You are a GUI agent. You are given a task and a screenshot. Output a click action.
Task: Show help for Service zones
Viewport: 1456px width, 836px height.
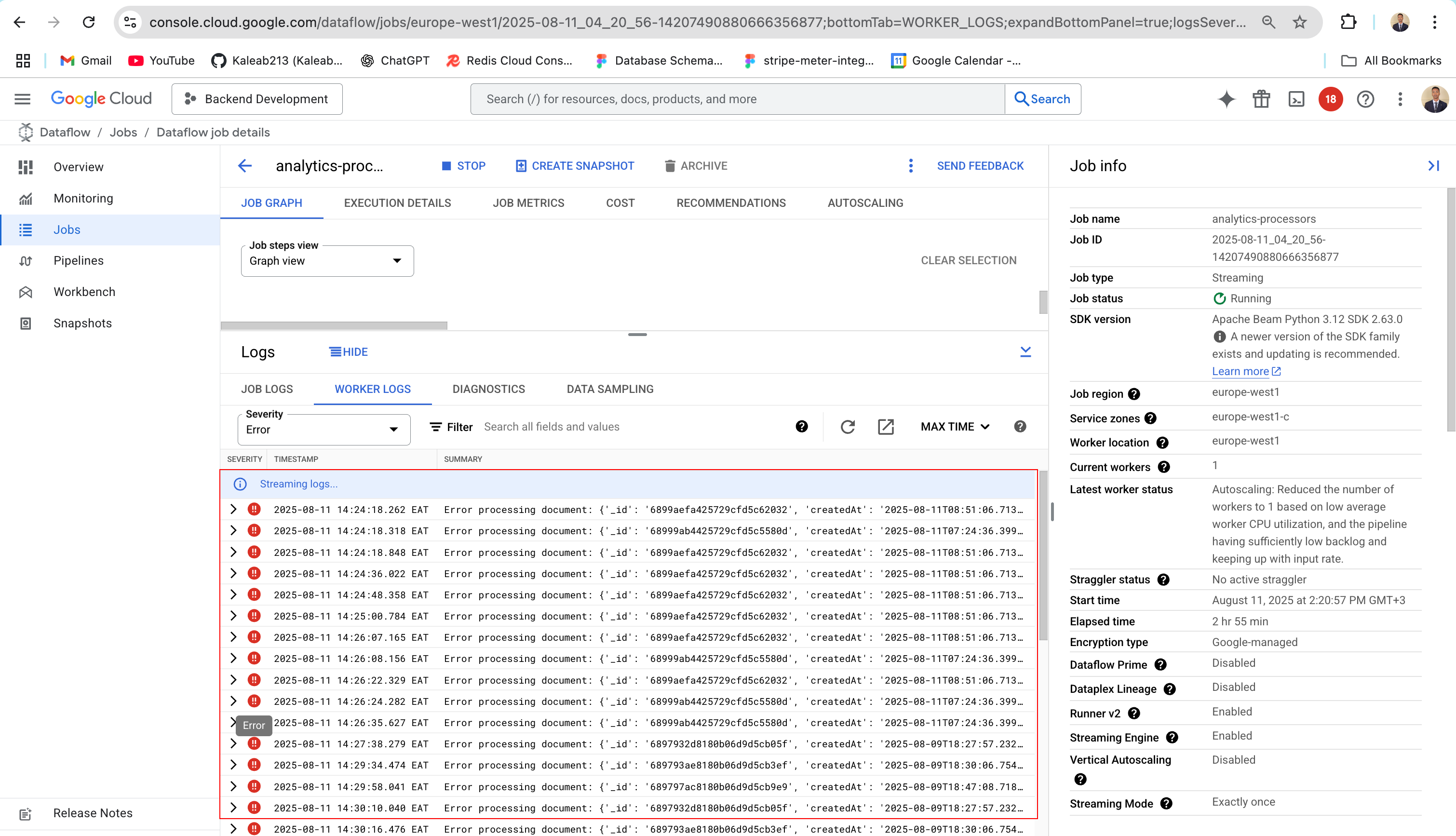(x=1150, y=418)
